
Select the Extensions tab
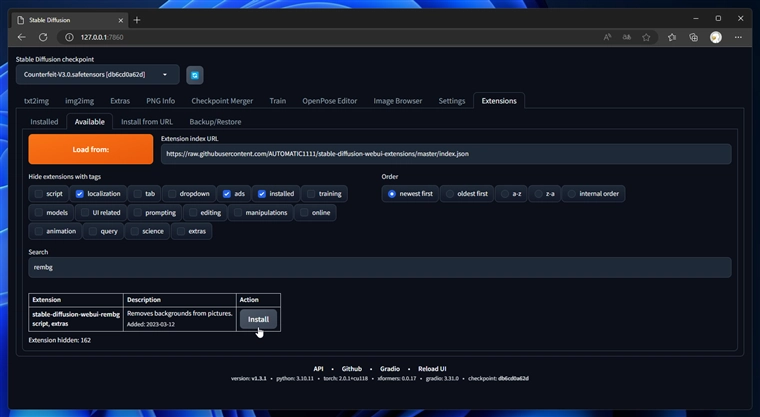499,101
